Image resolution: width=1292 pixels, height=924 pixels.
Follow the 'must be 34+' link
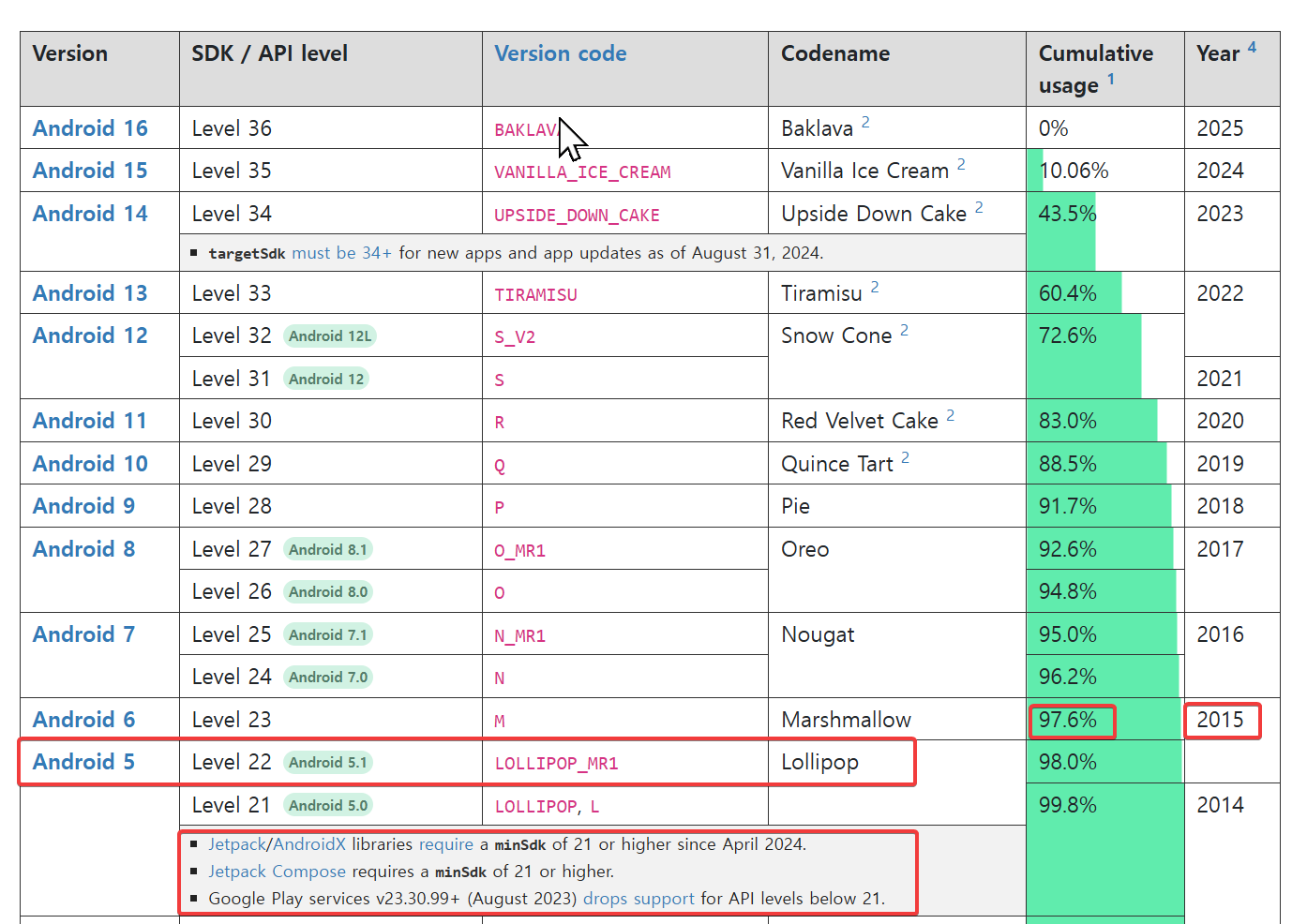click(x=341, y=253)
